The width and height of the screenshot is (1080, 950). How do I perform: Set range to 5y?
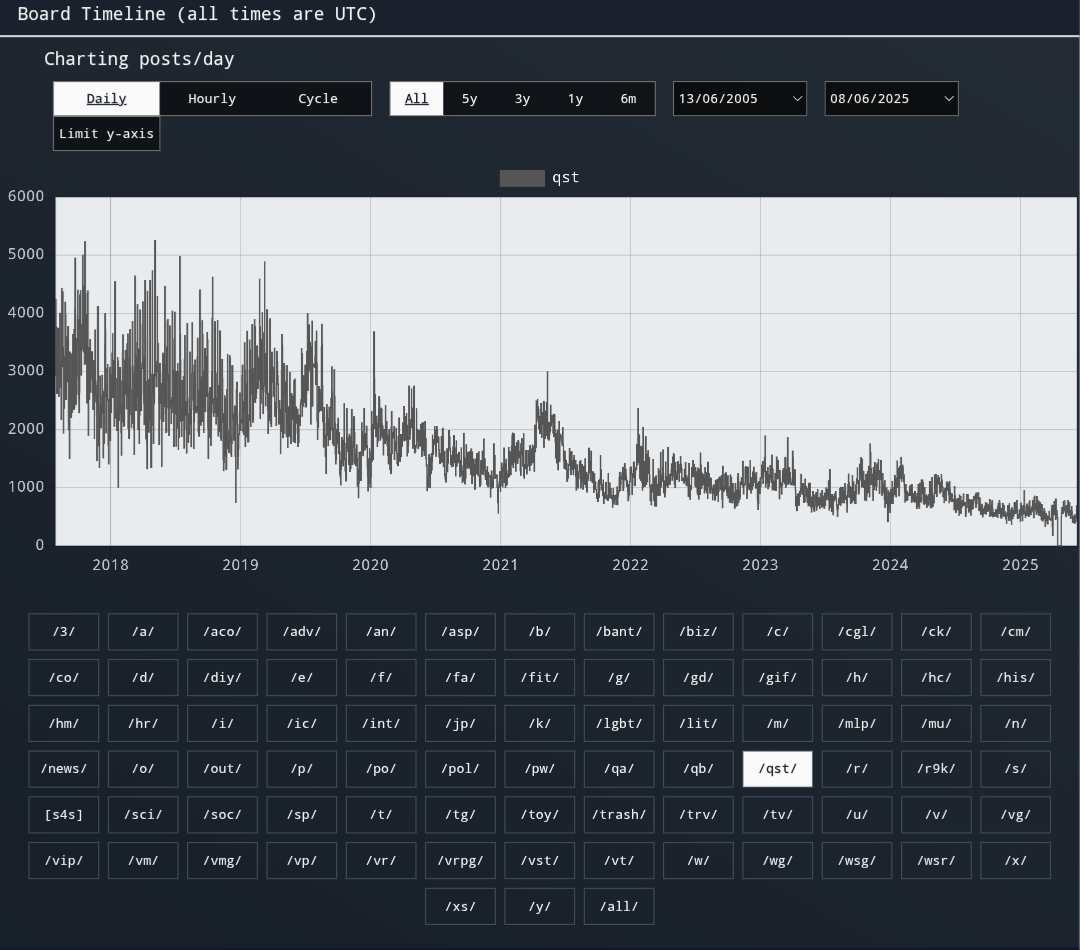pos(470,99)
